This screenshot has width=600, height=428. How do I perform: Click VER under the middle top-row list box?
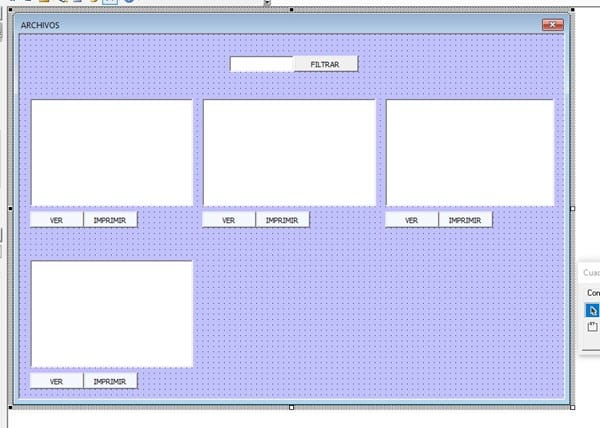tap(229, 220)
